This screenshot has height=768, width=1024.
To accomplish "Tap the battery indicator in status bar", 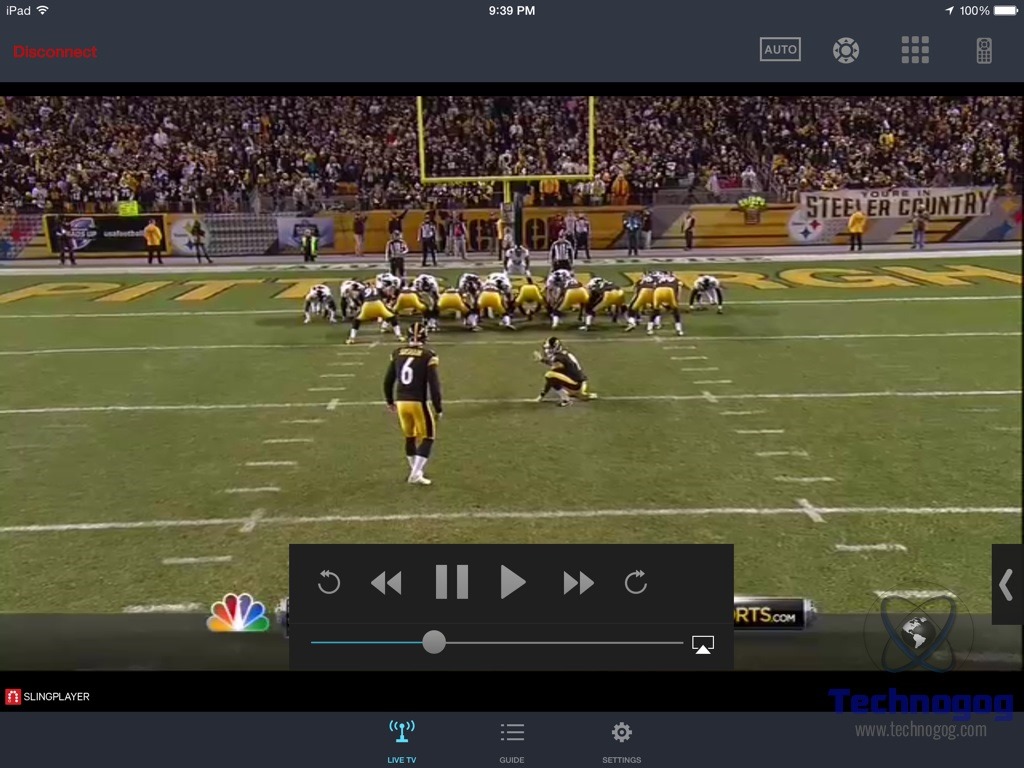I will click(x=1003, y=10).
